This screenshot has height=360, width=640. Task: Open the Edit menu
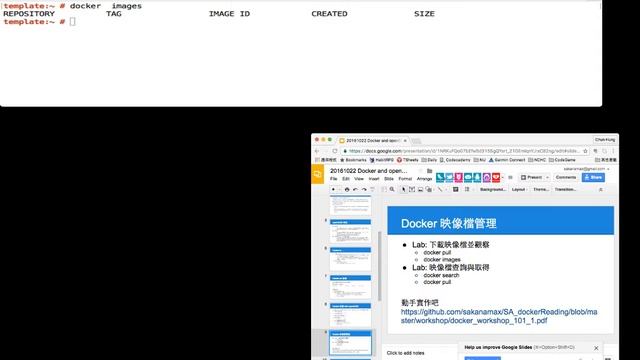[346, 179]
